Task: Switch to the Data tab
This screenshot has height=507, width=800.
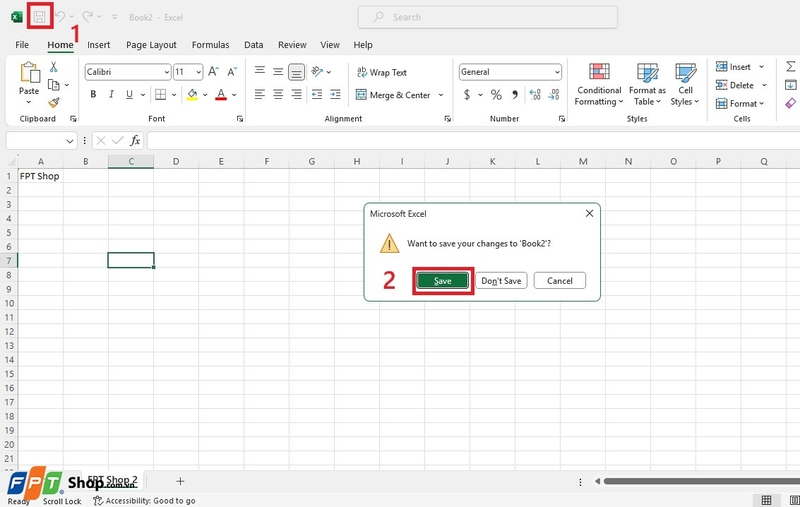Action: click(254, 45)
